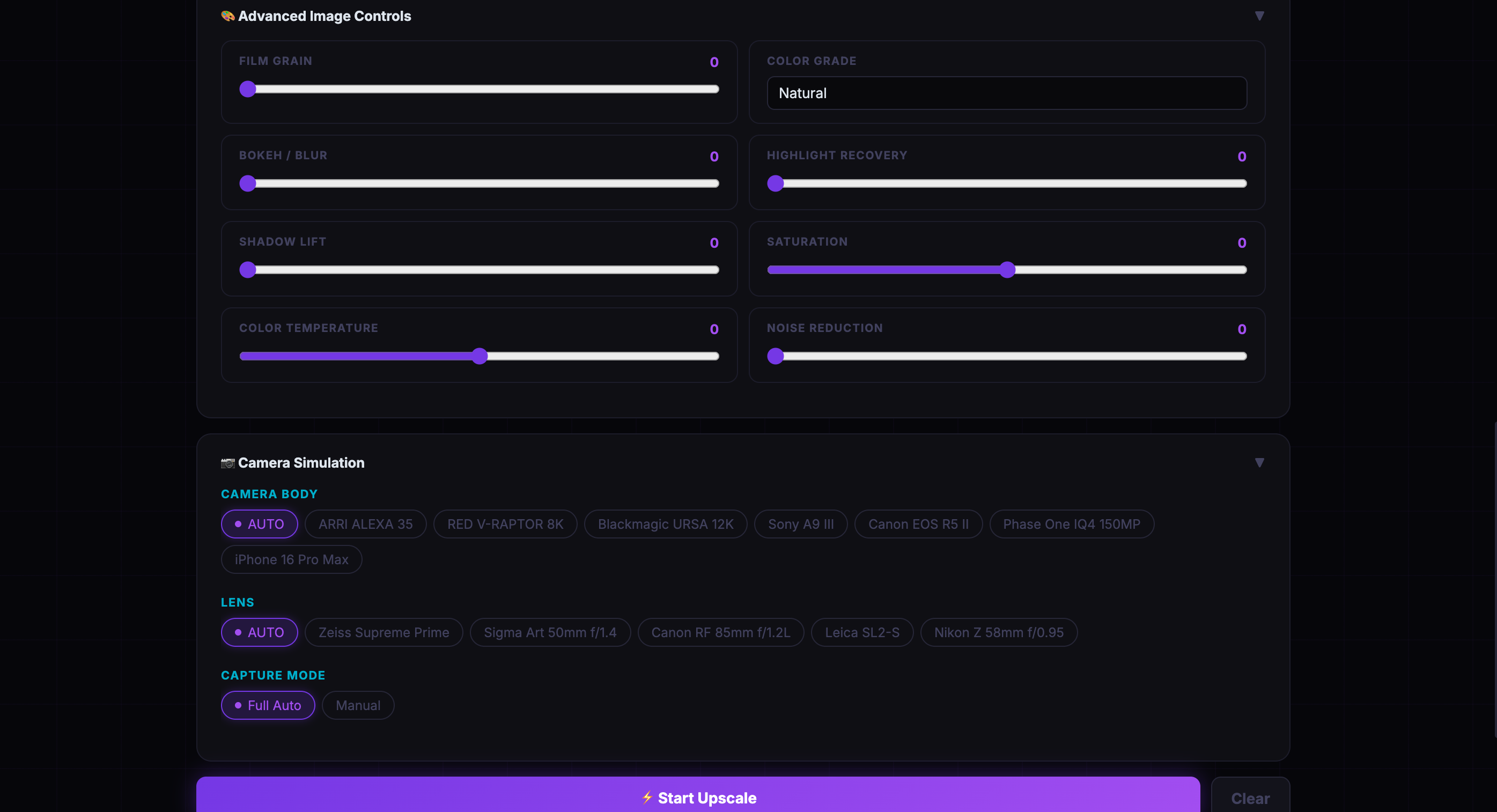Image resolution: width=1497 pixels, height=812 pixels.
Task: Select AUTO lens option
Action: coord(259,632)
